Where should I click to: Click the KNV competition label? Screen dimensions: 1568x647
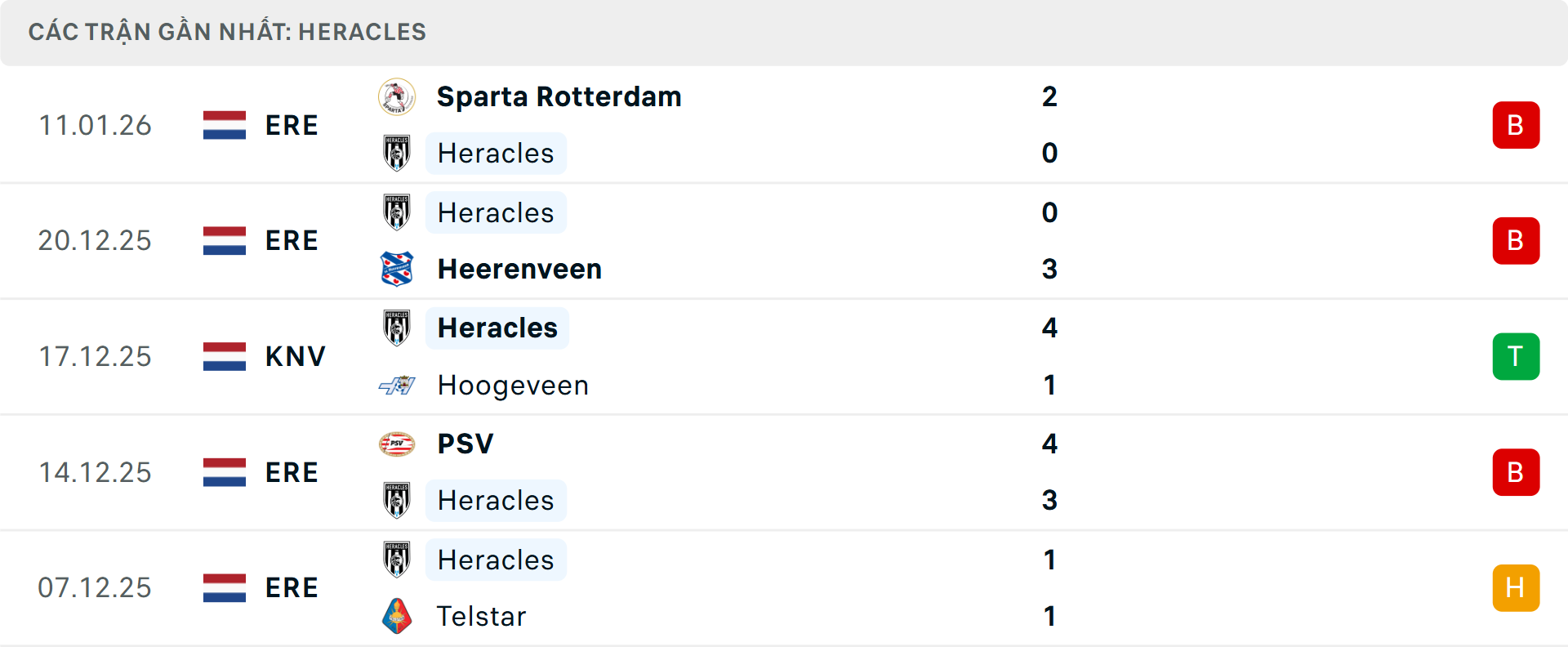point(295,356)
